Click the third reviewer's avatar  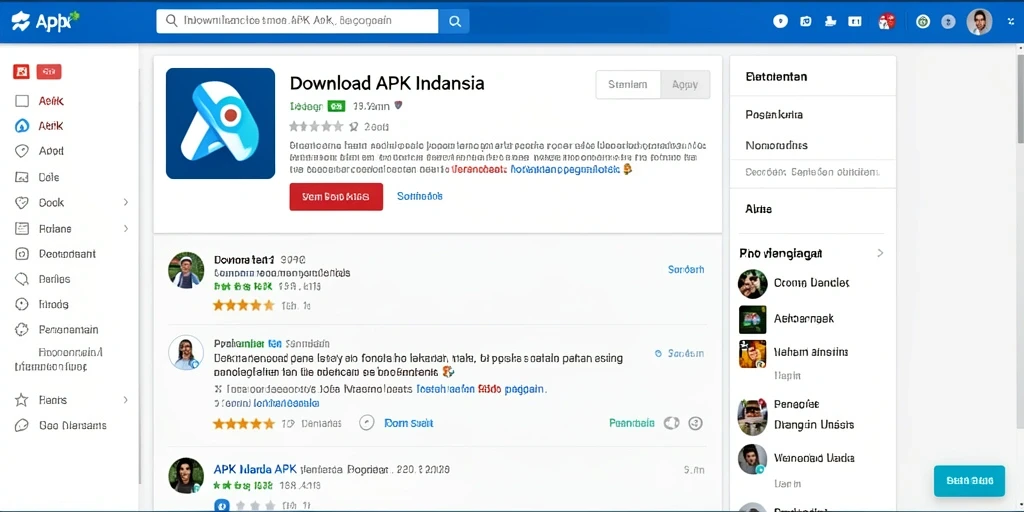[x=185, y=475]
